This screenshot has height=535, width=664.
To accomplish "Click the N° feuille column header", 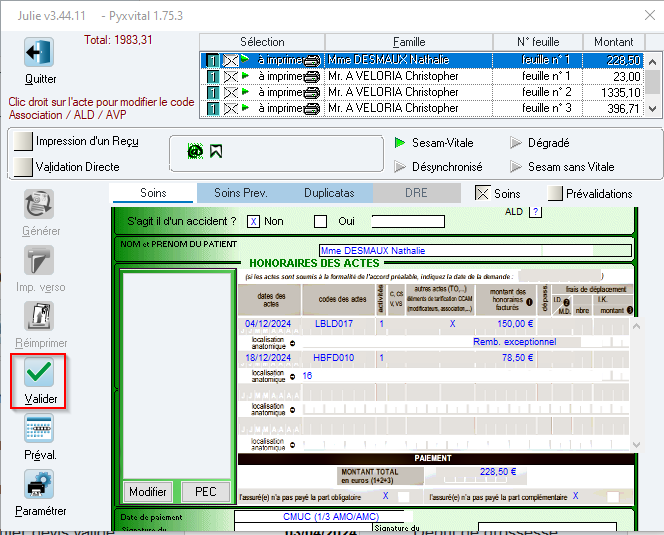I will tap(538, 42).
